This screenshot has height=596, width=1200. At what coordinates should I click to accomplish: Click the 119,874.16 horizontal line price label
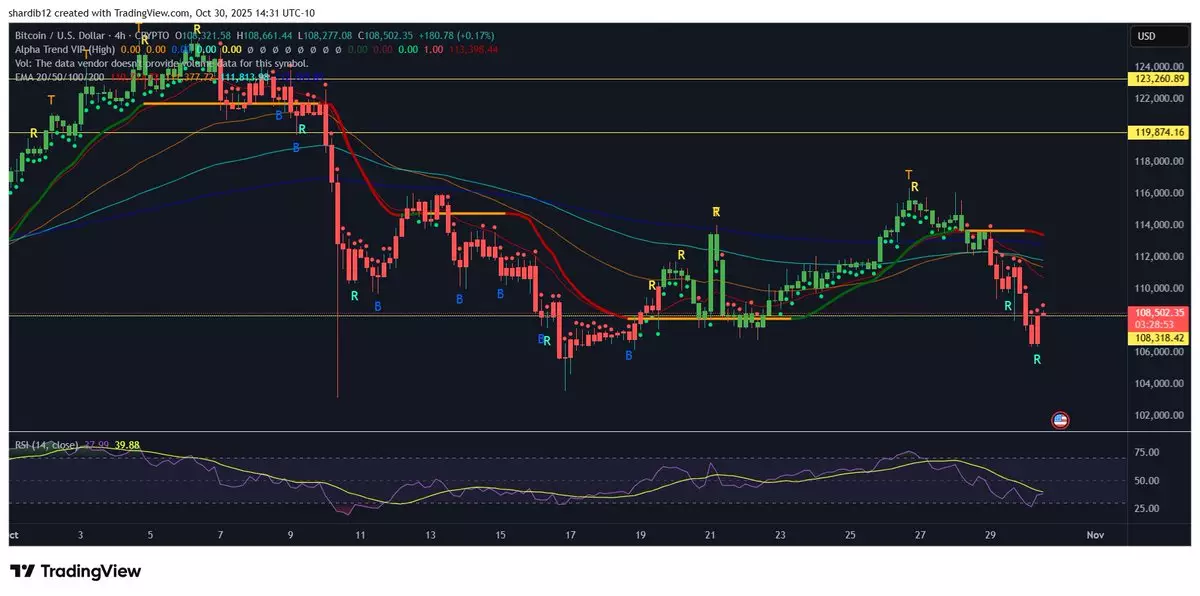(1159, 132)
